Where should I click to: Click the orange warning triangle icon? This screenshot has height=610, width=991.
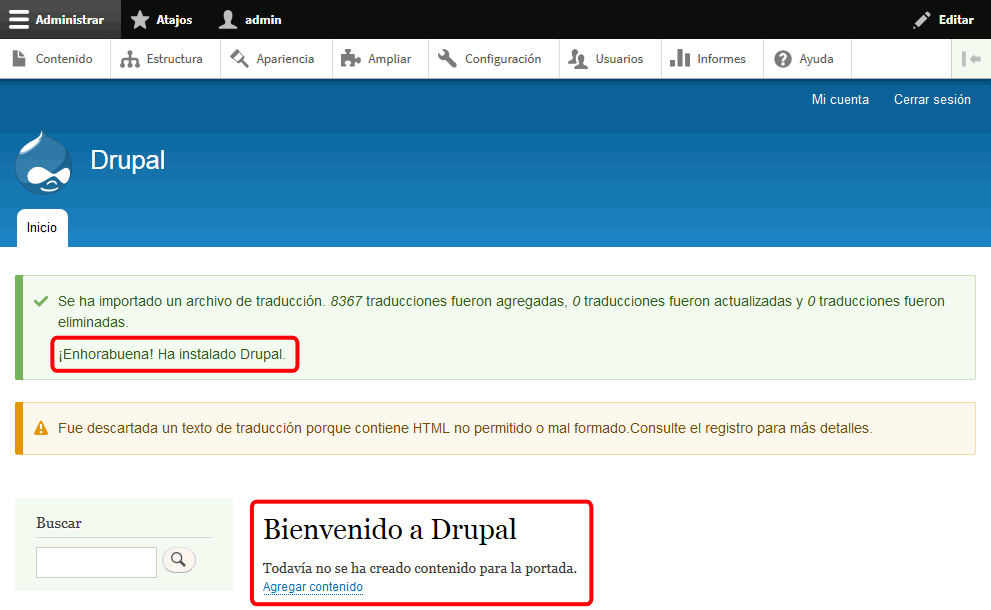41,428
